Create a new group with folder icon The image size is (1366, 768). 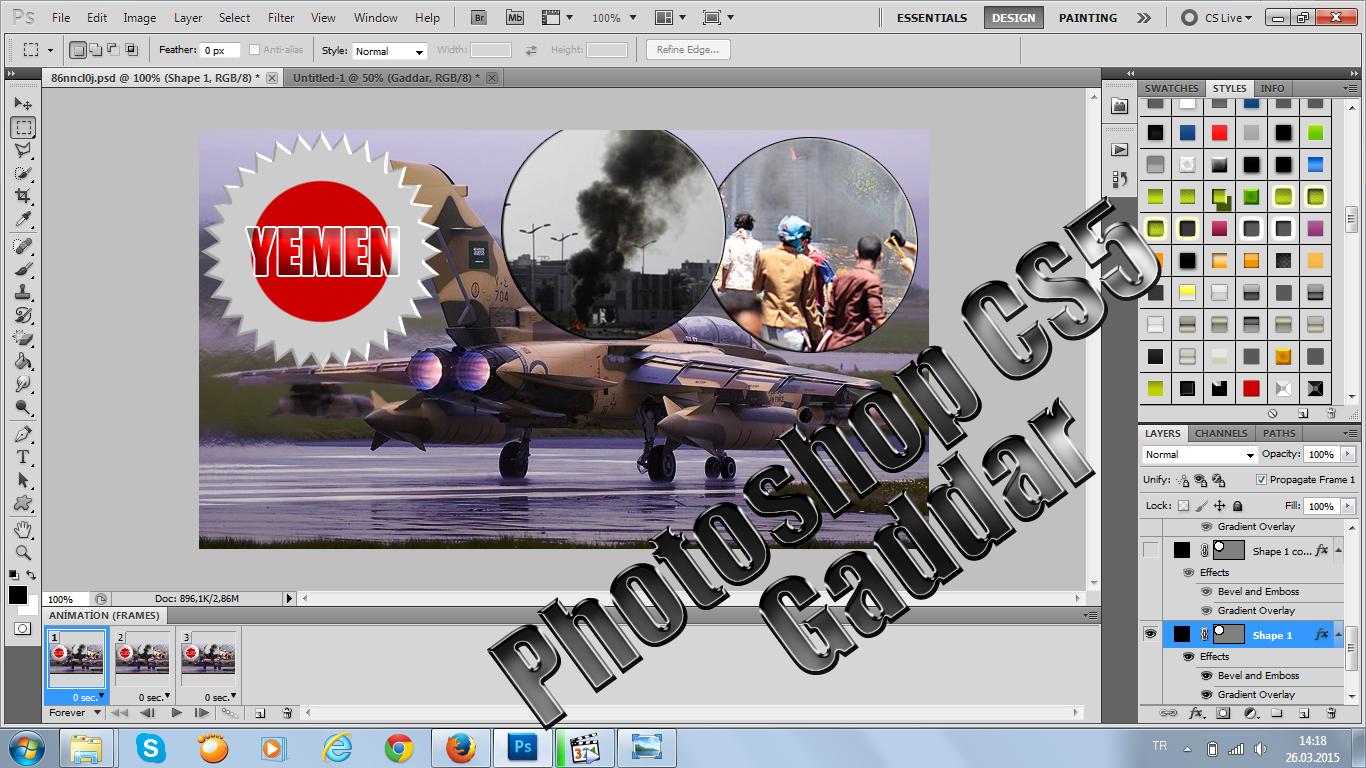(x=1277, y=713)
